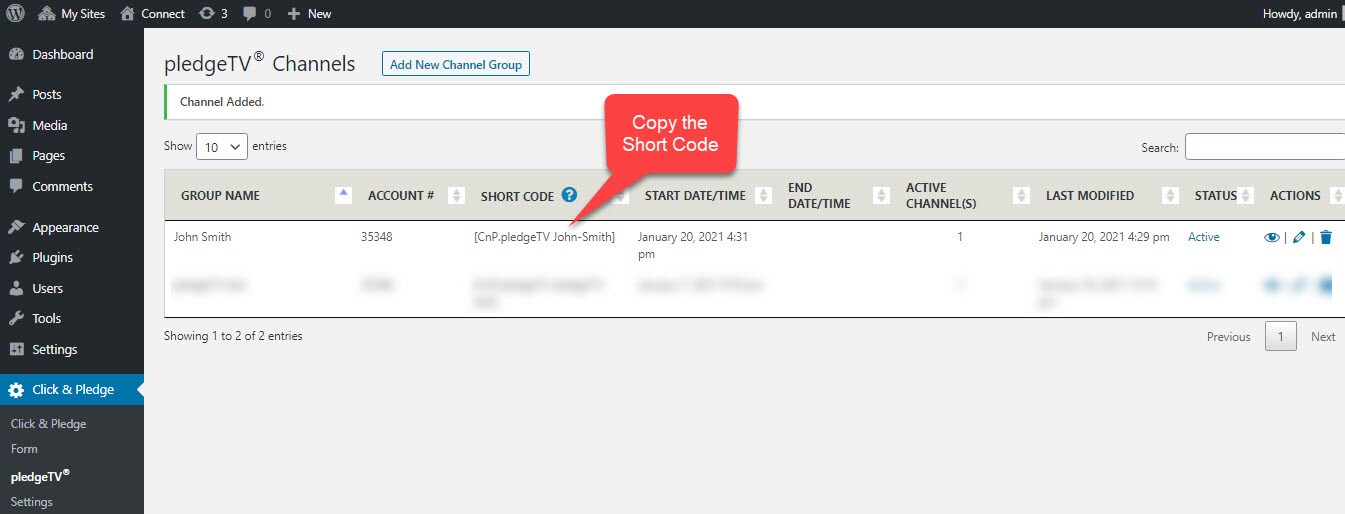Viewport: 1345px width, 514px height.
Task: Sort by End Date/Time column
Action: coord(881,195)
